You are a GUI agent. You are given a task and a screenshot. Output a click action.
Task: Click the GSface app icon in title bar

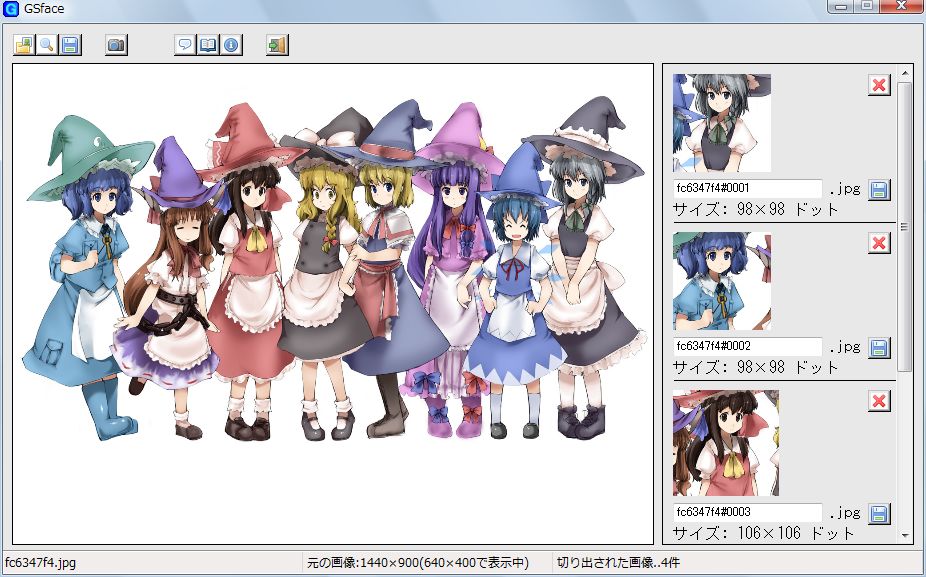point(11,9)
